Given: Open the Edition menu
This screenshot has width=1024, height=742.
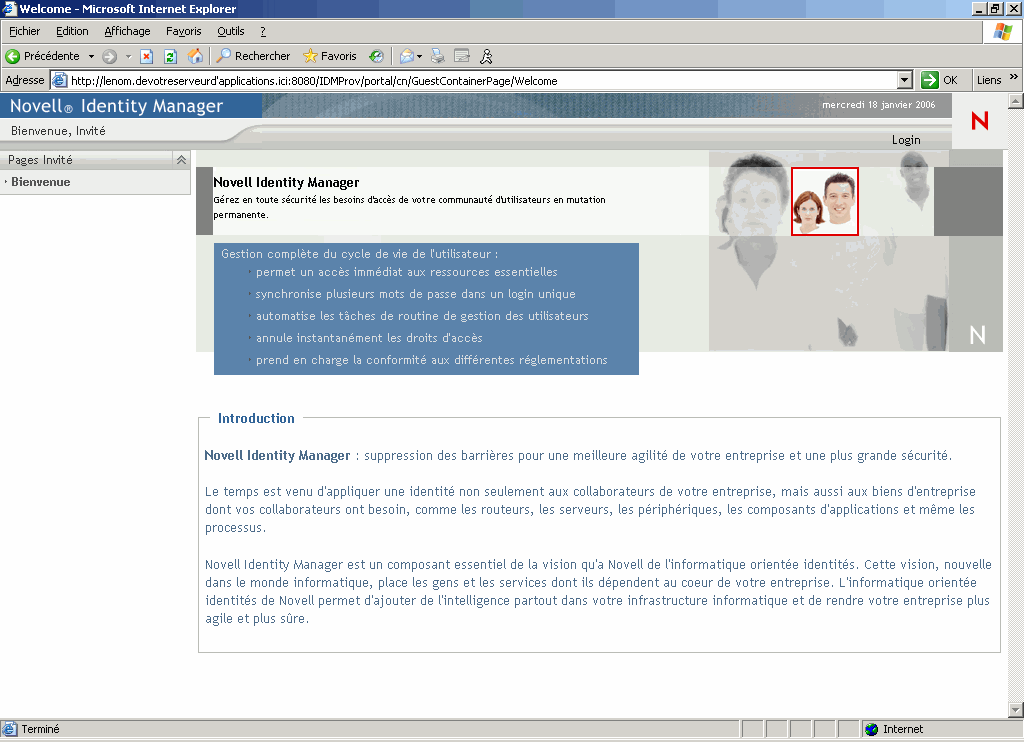Looking at the screenshot, I should coord(72,31).
